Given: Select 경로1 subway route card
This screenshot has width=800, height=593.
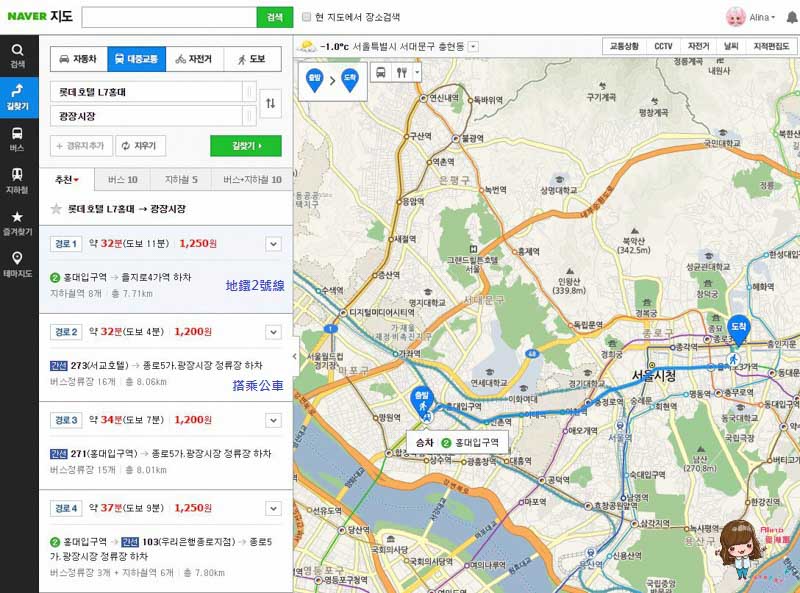Looking at the screenshot, I should point(166,269).
